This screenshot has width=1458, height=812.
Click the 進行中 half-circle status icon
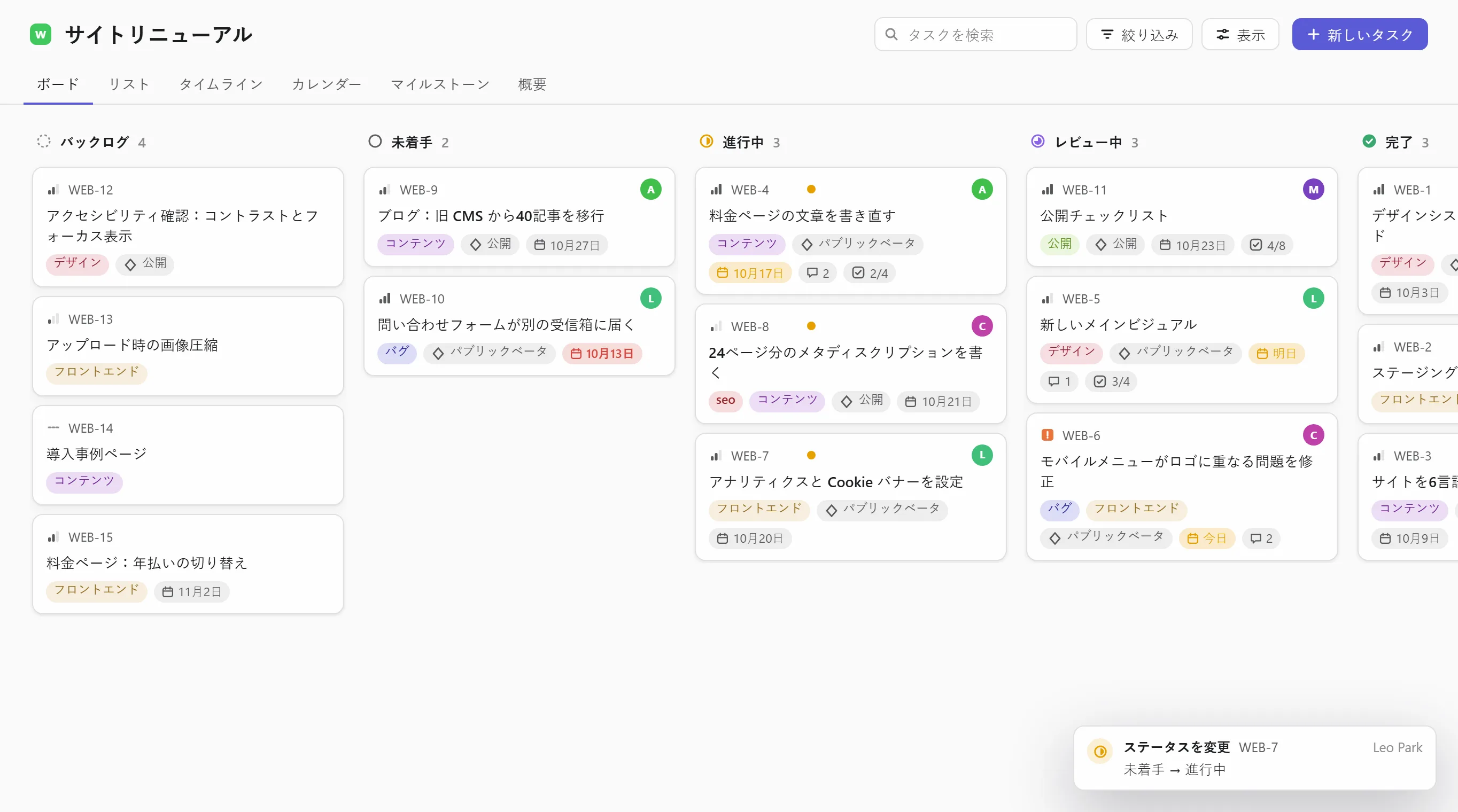706,142
